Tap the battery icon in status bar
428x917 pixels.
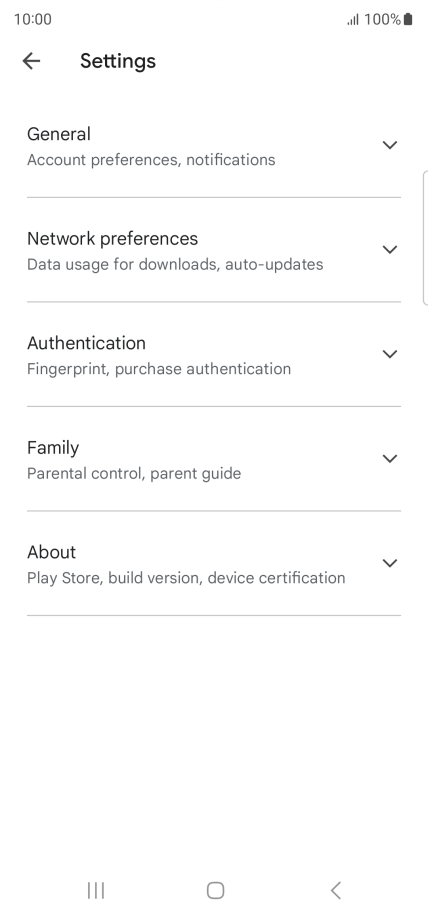point(408,19)
